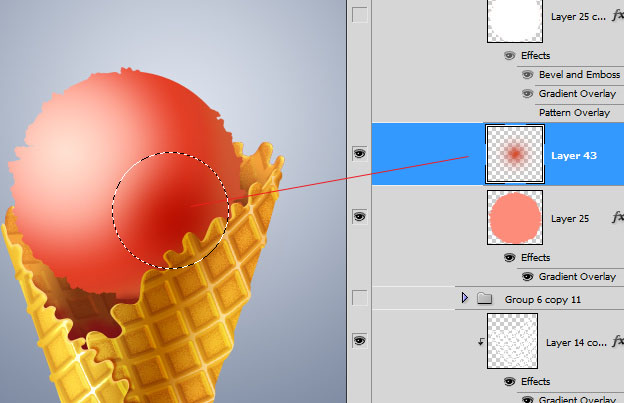Image resolution: width=624 pixels, height=403 pixels.
Task: Toggle visibility of Layer 25
Action: 359,217
